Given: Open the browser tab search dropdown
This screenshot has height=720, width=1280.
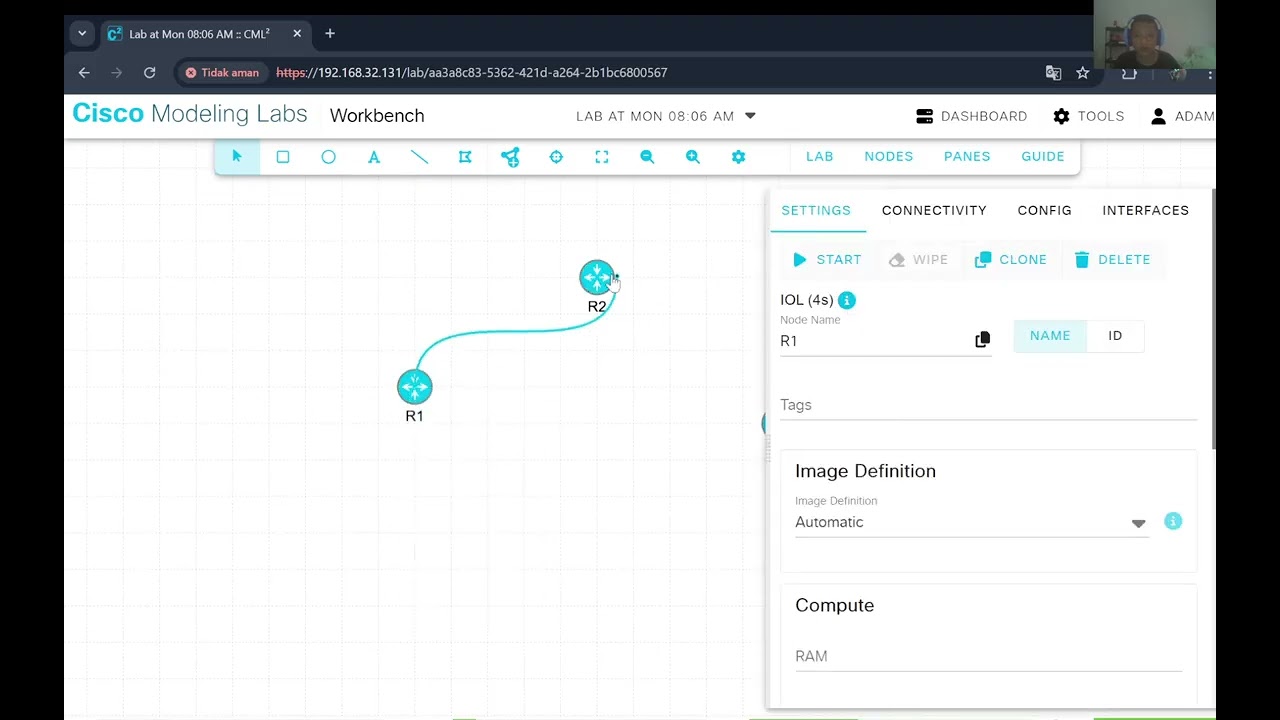Looking at the screenshot, I should pos(82,34).
